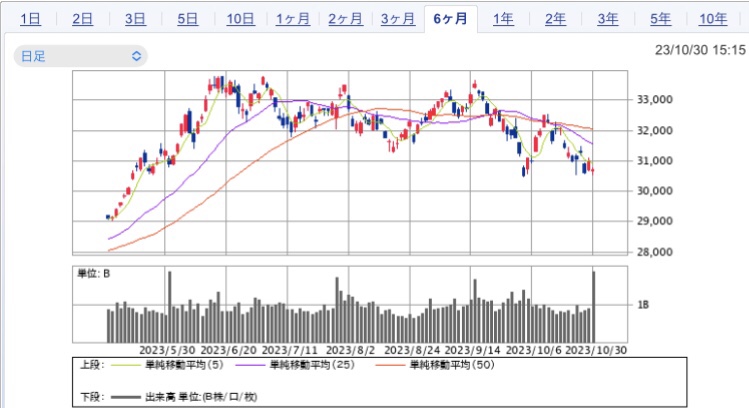
Task: Click the 2023/10/6 date label
Action: click(x=534, y=350)
